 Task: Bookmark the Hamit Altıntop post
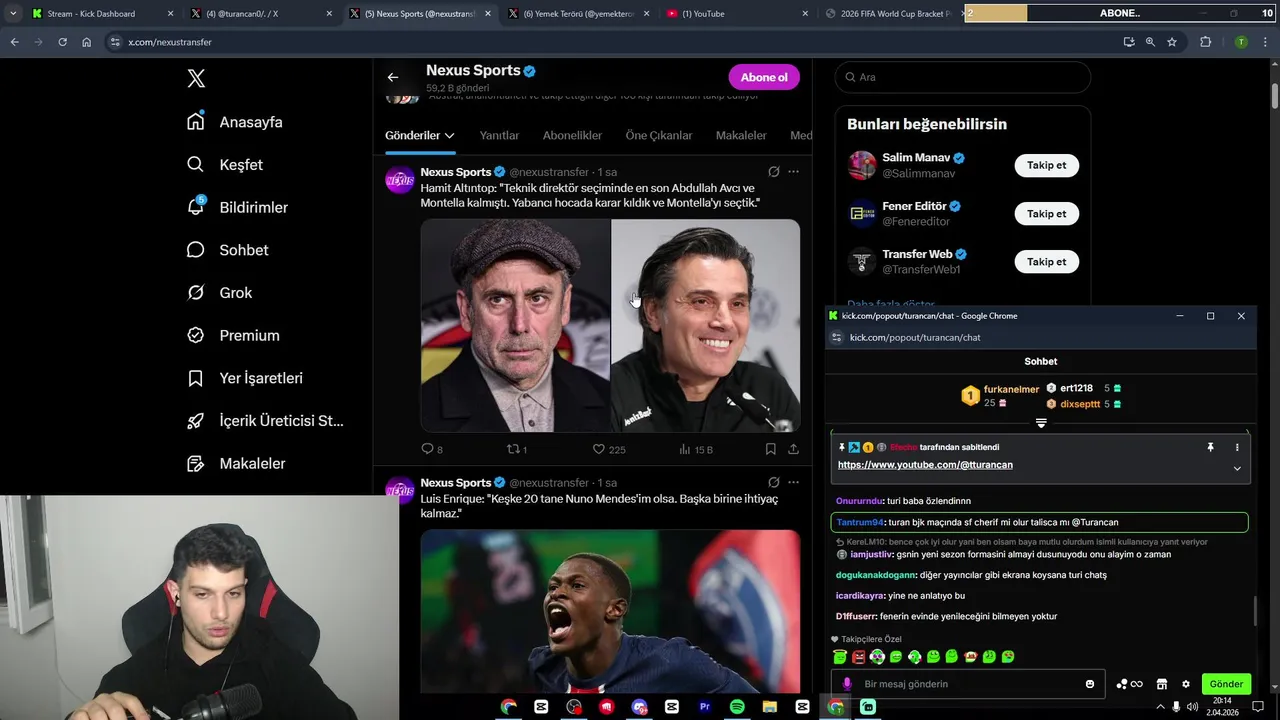pyautogui.click(x=771, y=450)
